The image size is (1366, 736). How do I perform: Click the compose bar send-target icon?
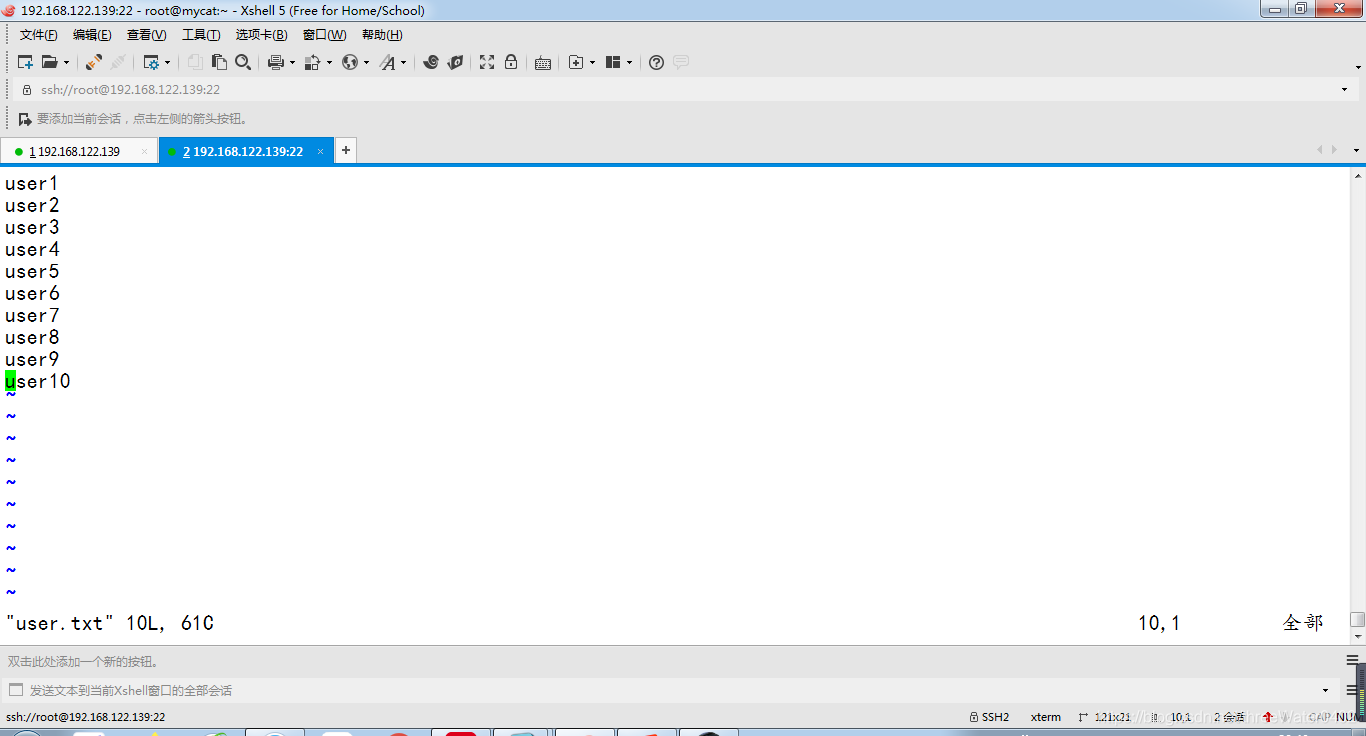(x=15, y=690)
